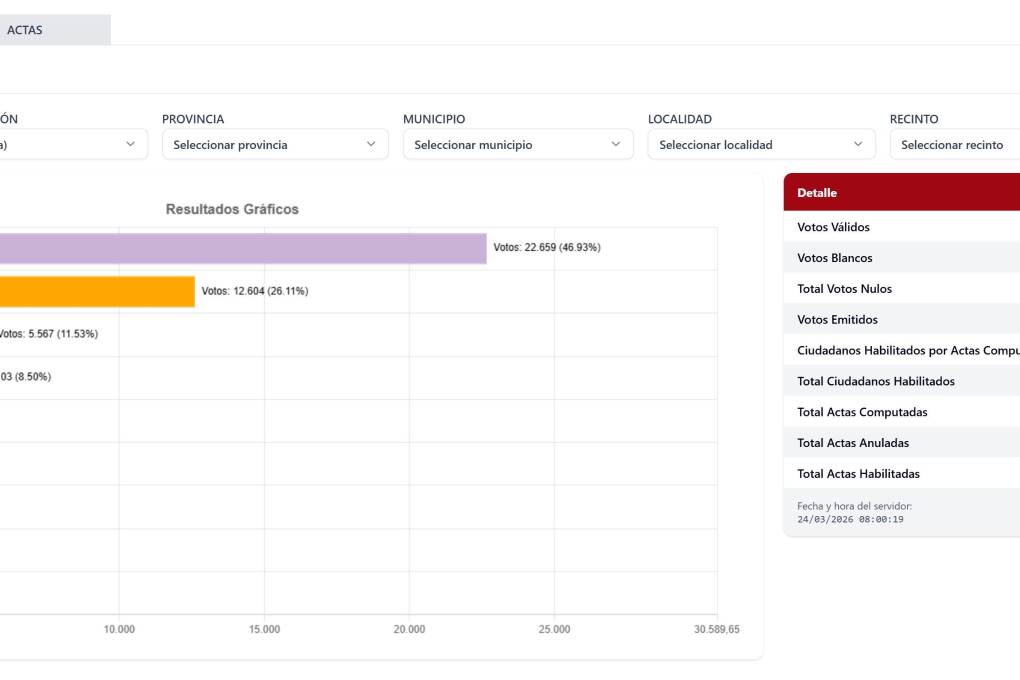This screenshot has height=680, width=1020.
Task: Expand the Seleccionar localidad dropdown
Action: click(762, 145)
